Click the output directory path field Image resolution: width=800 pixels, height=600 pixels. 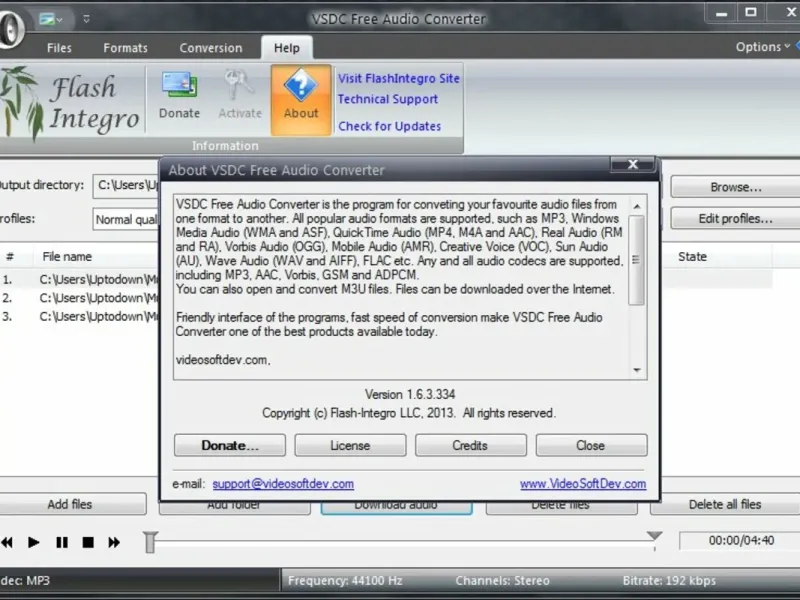(x=126, y=185)
